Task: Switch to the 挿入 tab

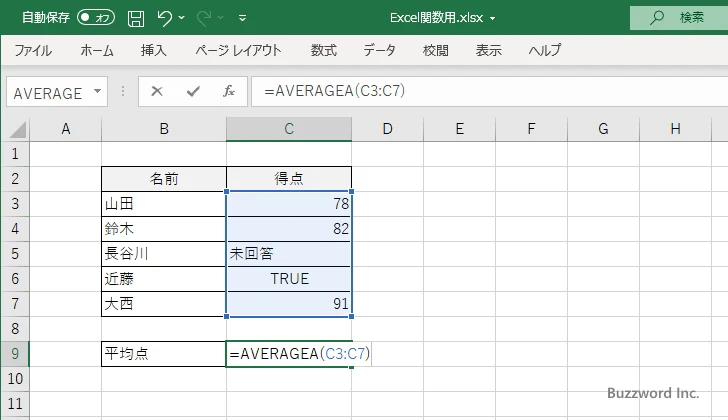Action: (x=154, y=50)
